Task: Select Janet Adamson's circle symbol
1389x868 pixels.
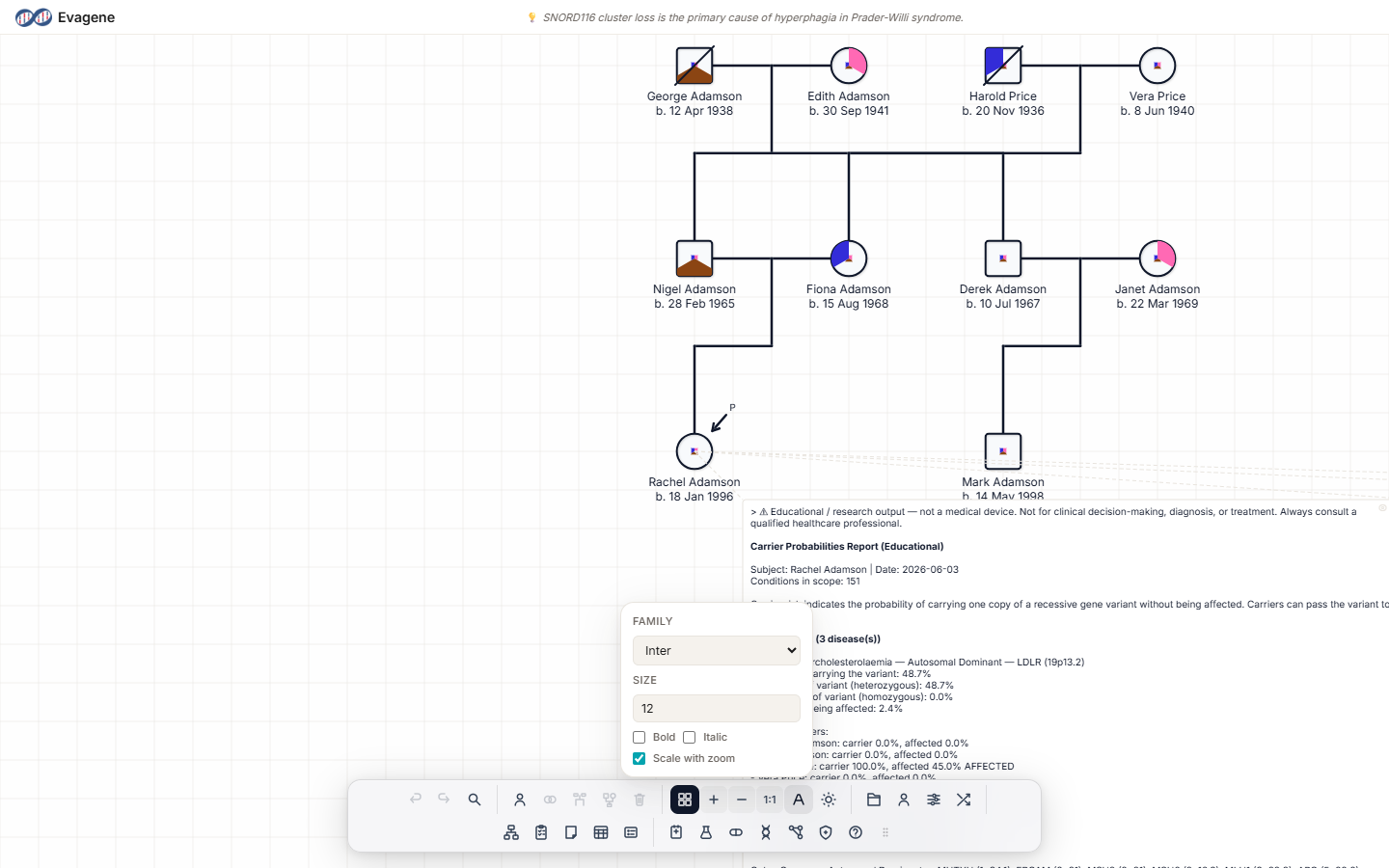Action: point(1157,258)
